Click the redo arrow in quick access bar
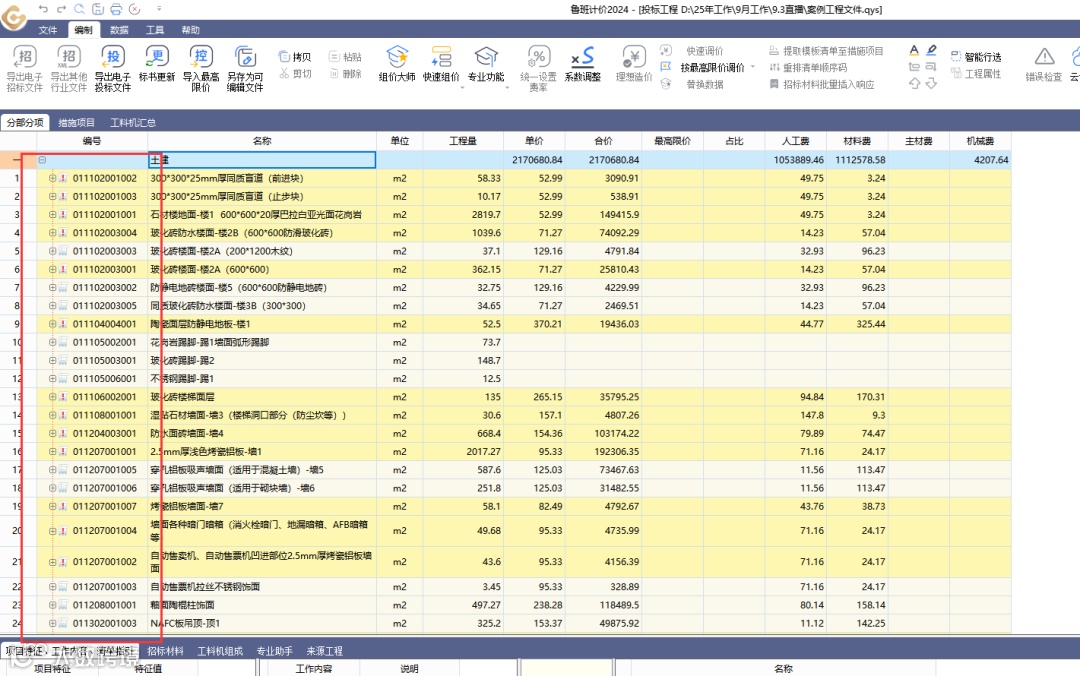 click(61, 9)
